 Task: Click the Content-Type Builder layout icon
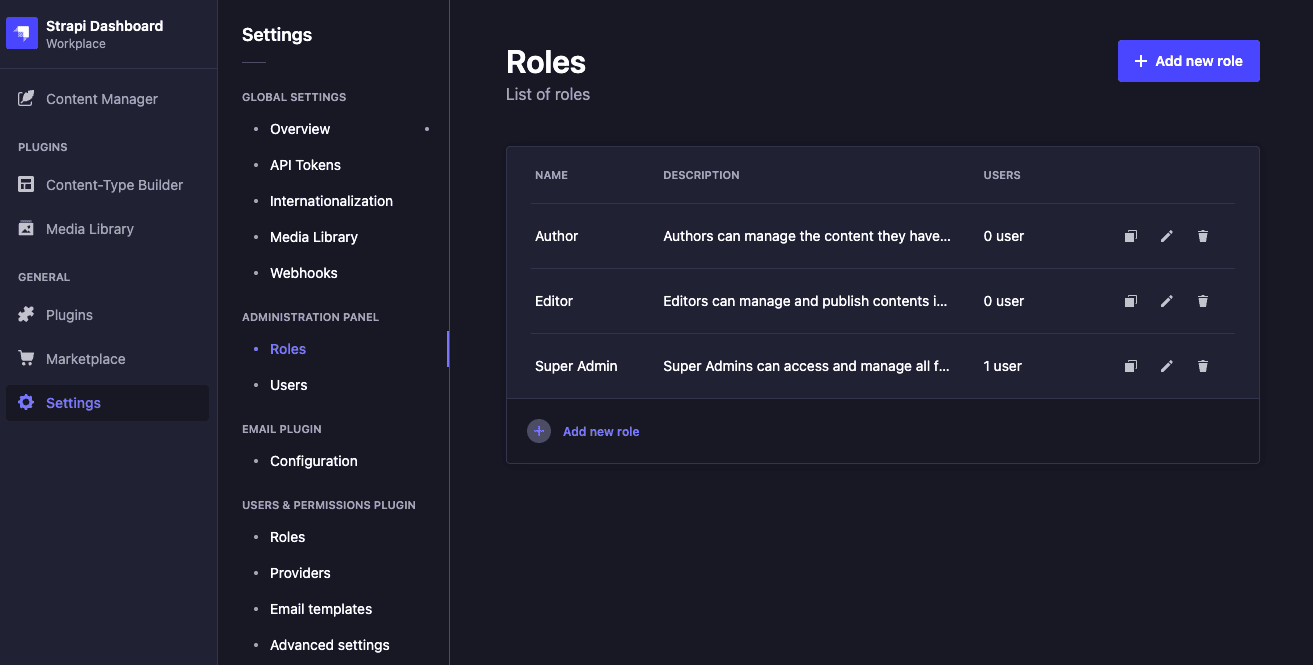(x=26, y=185)
